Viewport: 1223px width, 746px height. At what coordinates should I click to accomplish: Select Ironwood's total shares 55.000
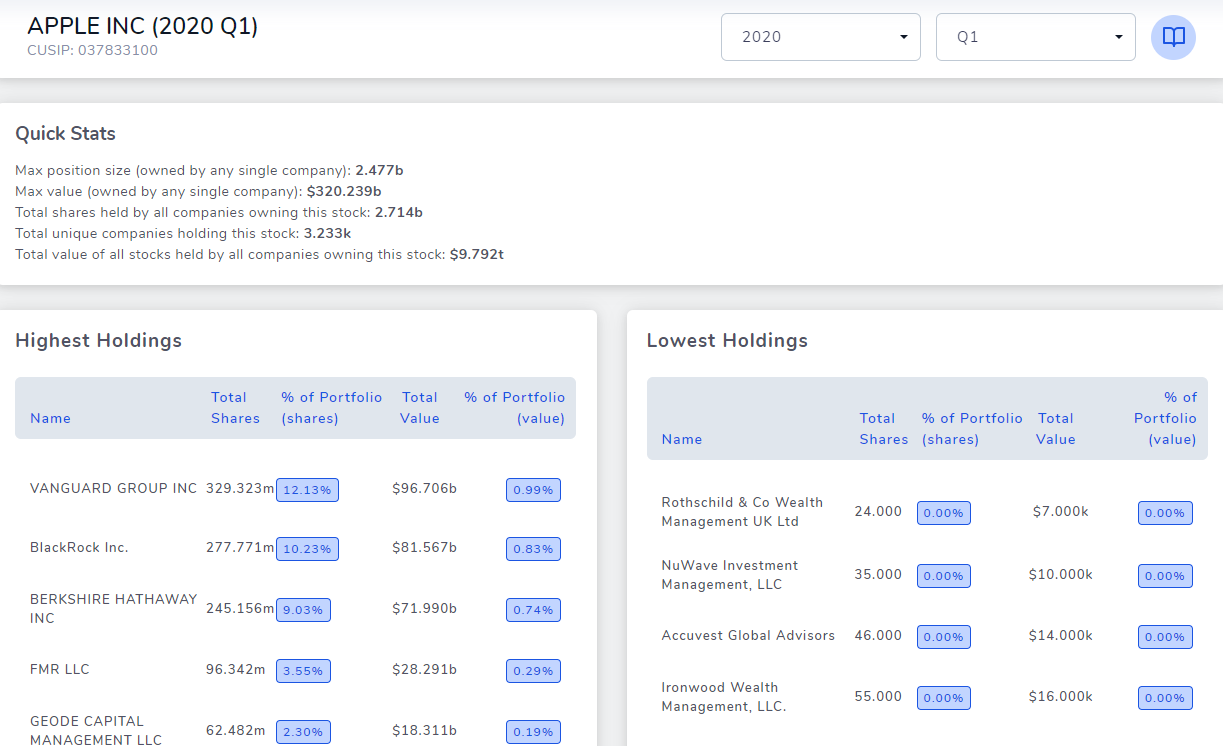[878, 696]
